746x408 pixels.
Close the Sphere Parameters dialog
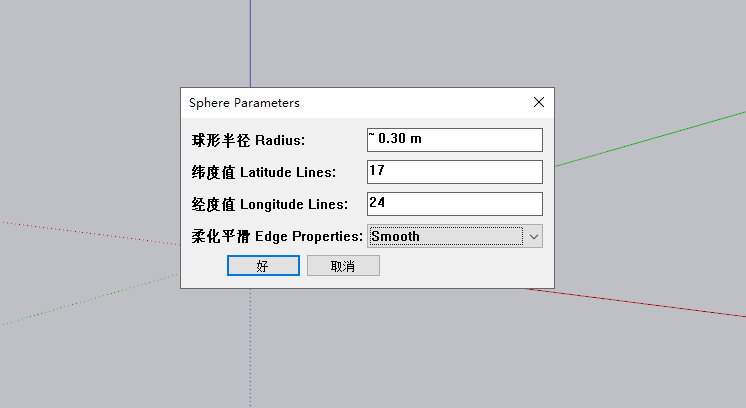click(539, 102)
